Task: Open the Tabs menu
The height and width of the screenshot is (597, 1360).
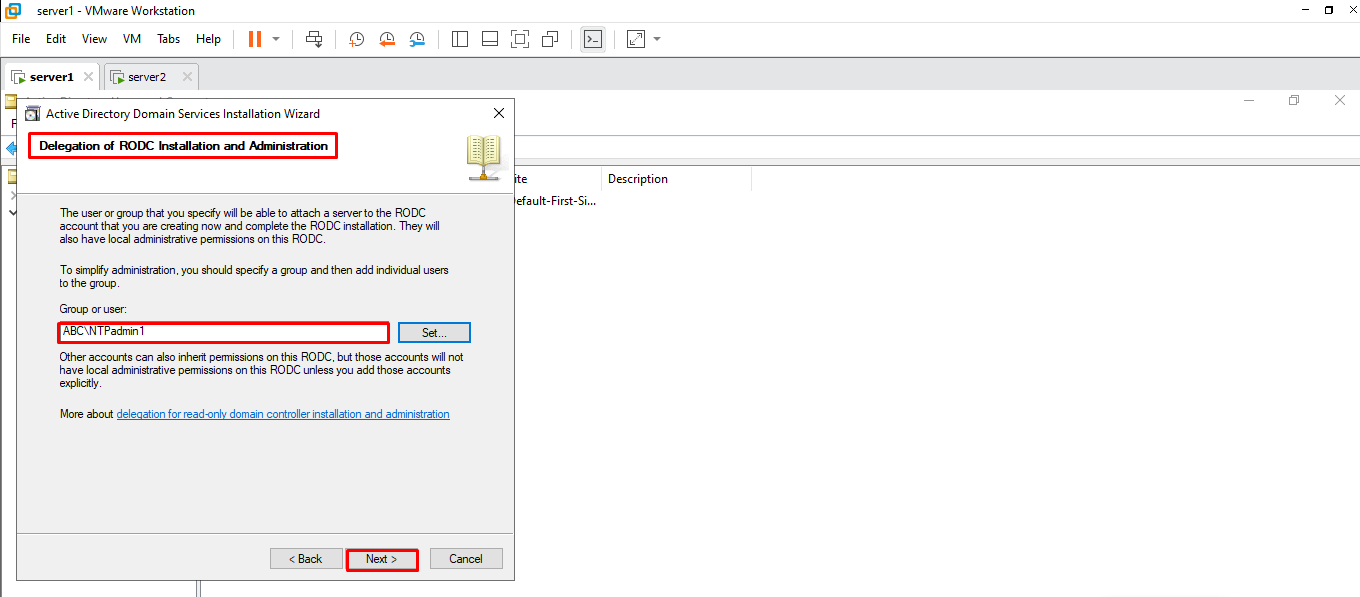Action: click(169, 39)
